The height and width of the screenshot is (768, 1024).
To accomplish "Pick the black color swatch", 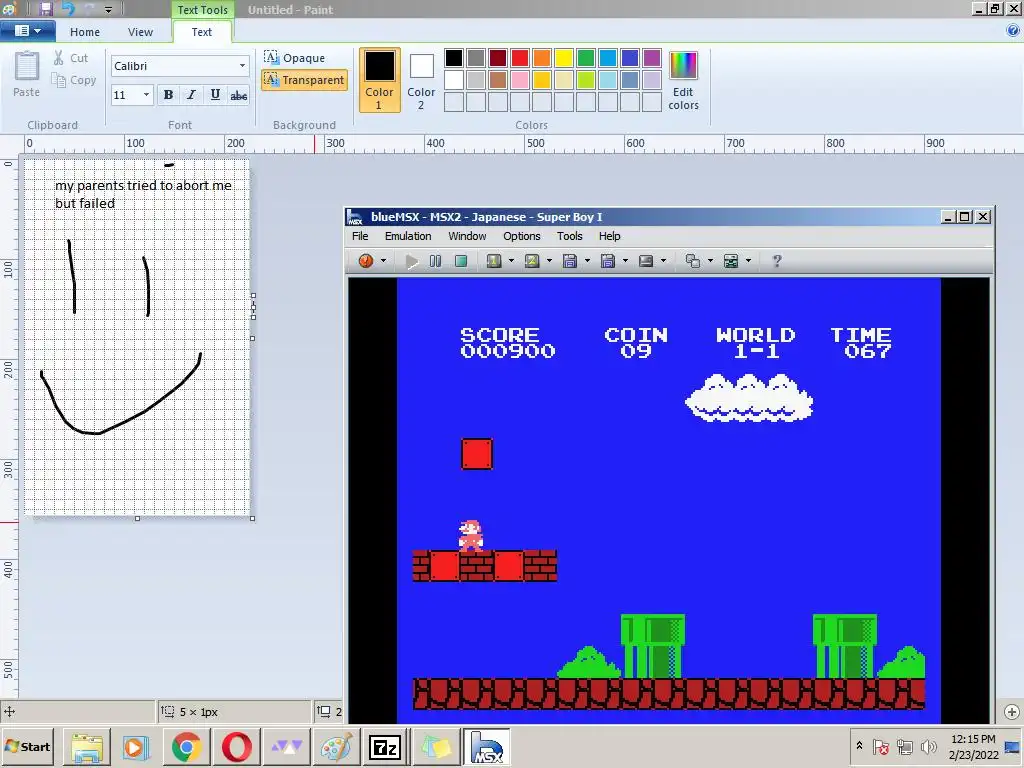I will (454, 58).
